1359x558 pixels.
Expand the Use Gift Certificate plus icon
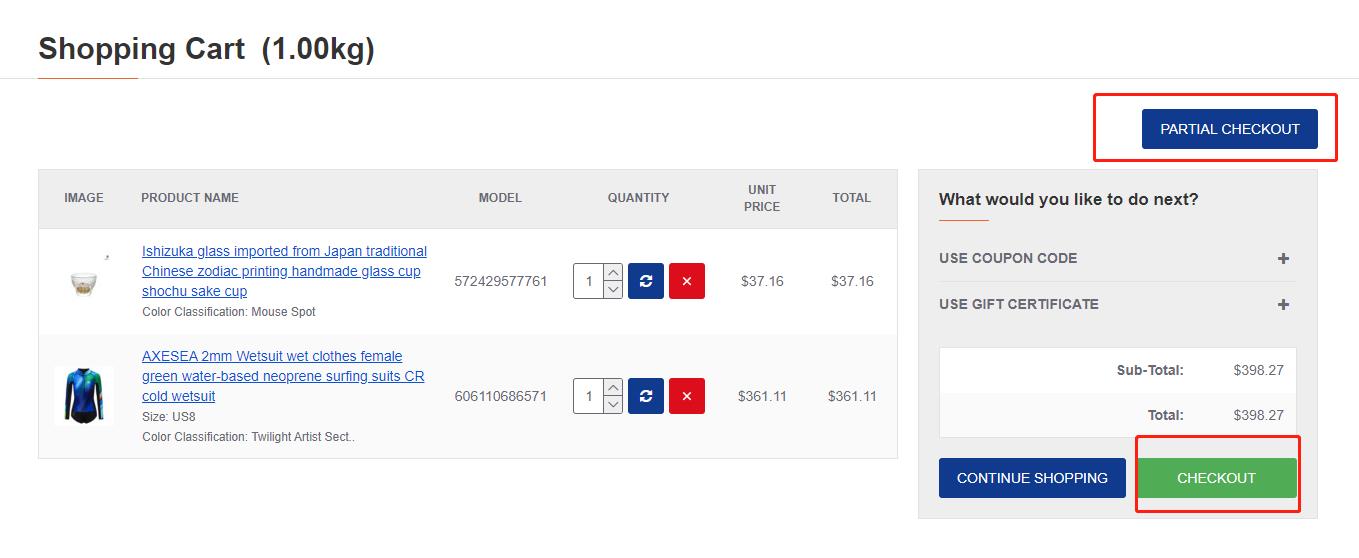1283,305
